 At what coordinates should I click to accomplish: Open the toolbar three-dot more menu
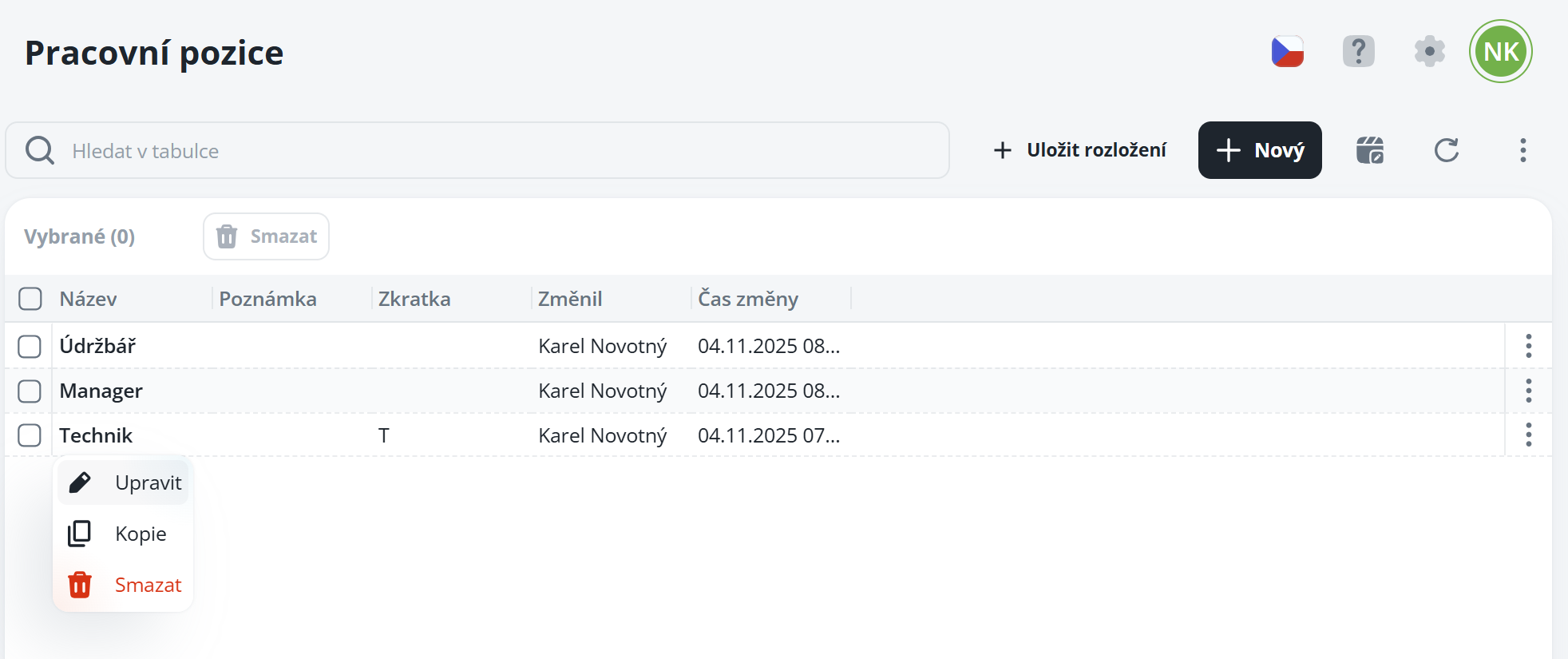click(1522, 150)
